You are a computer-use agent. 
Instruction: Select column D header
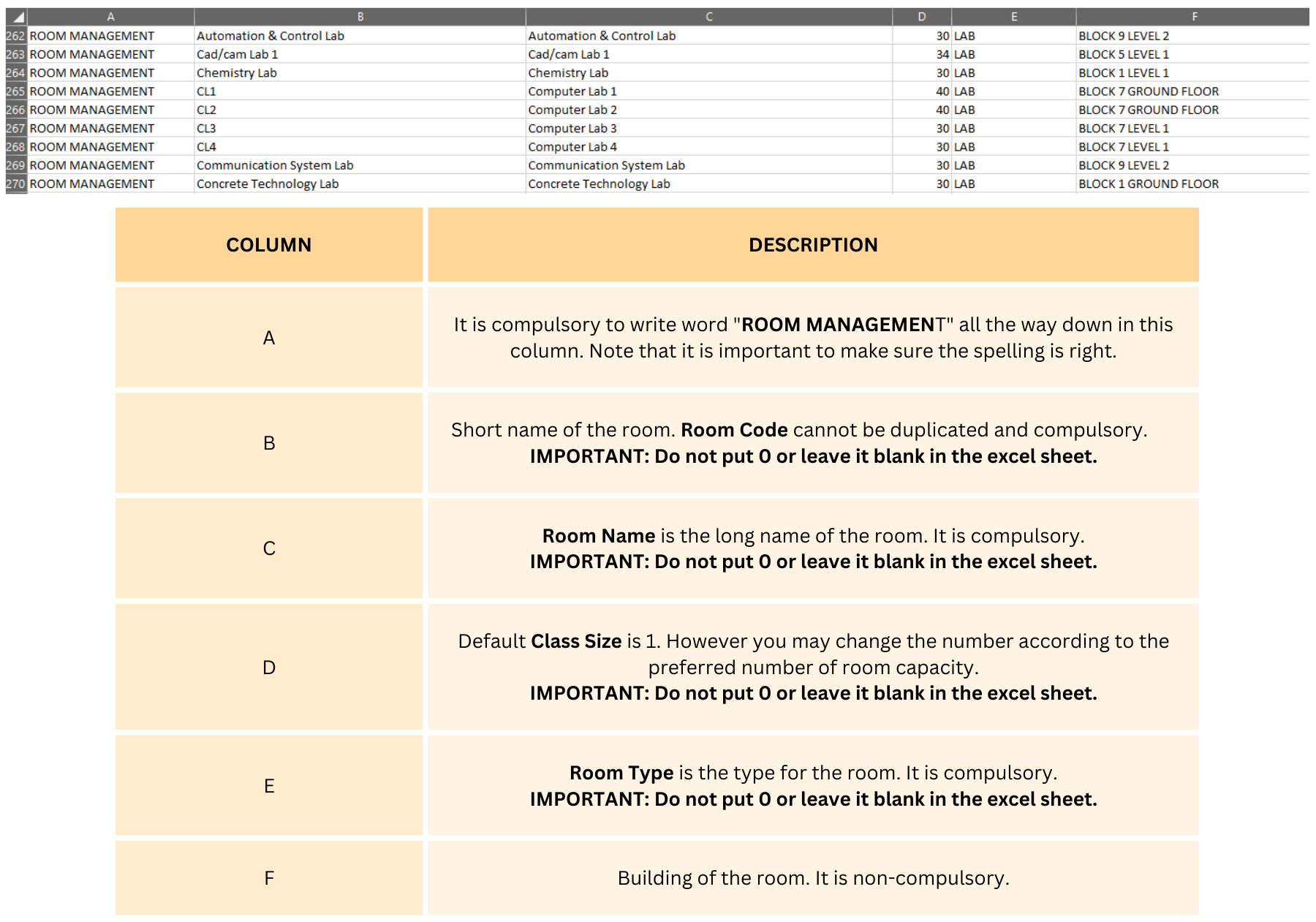point(921,17)
